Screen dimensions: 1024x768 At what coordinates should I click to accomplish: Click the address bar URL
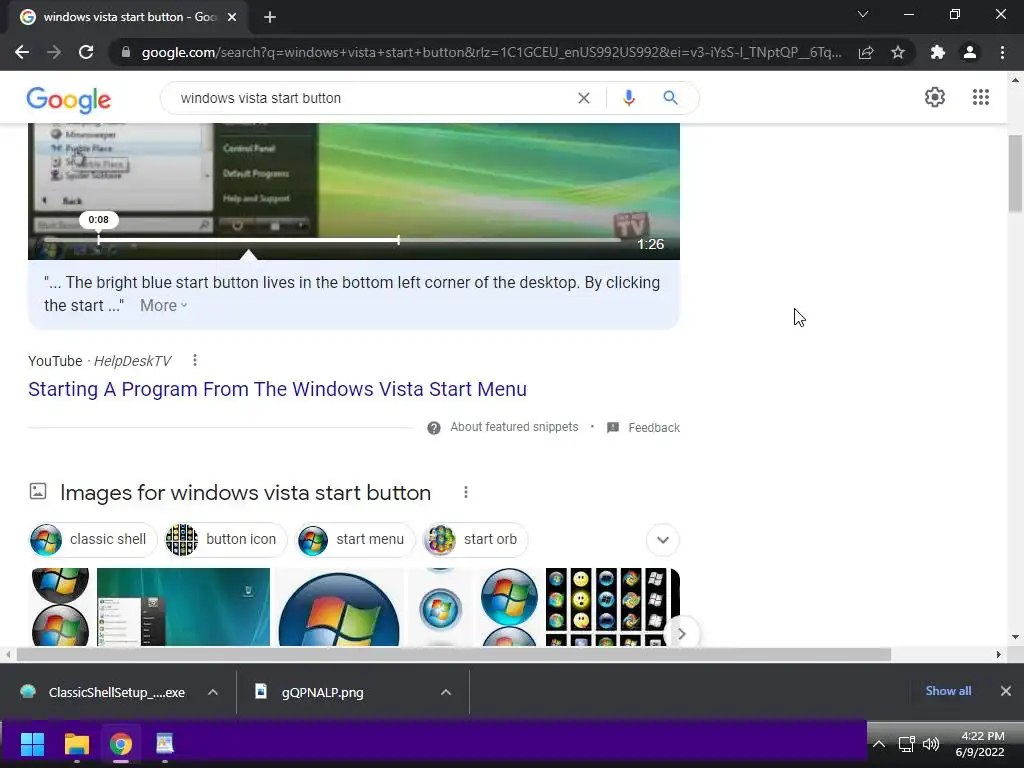[x=491, y=52]
